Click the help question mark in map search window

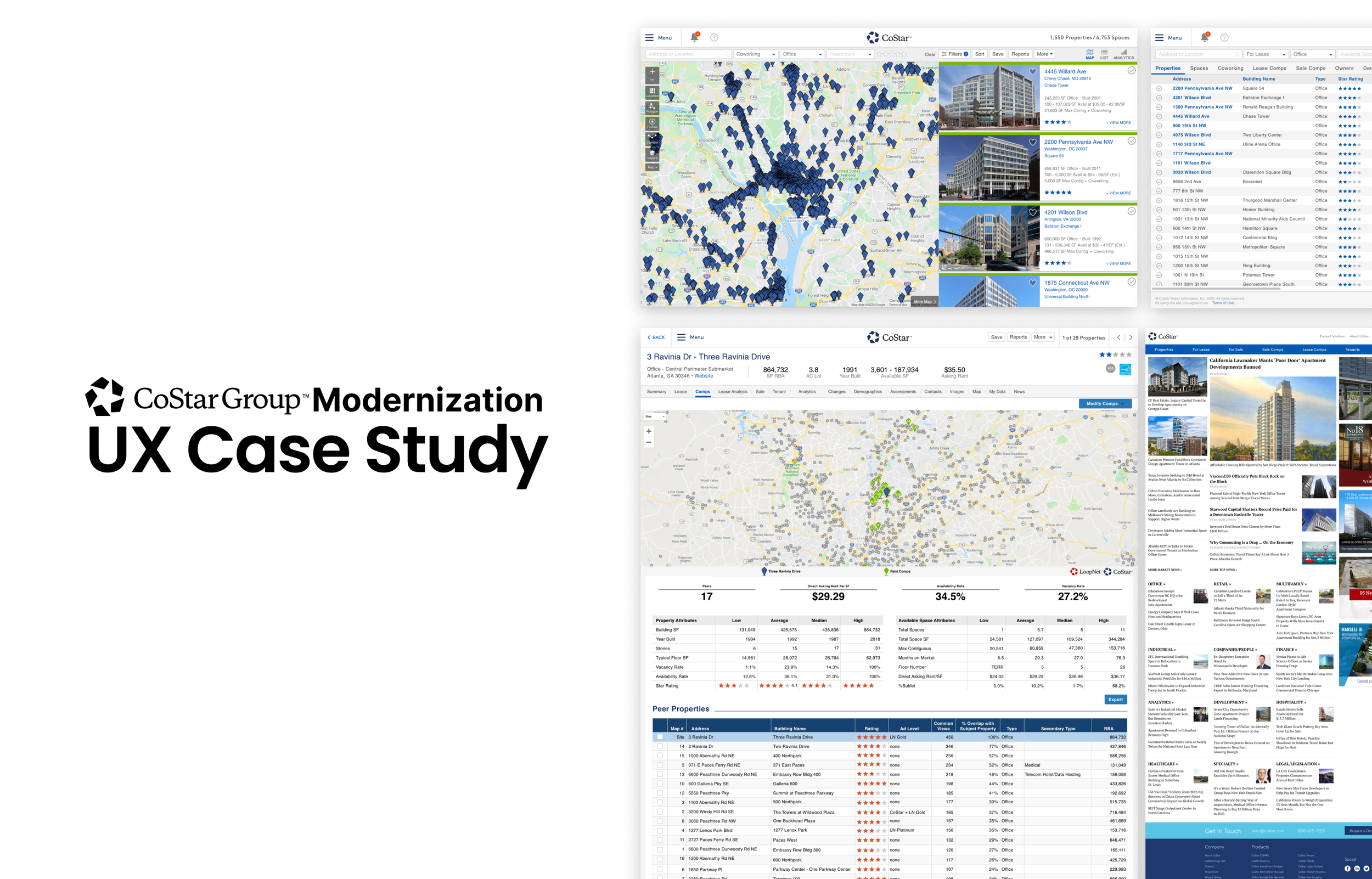click(x=714, y=38)
